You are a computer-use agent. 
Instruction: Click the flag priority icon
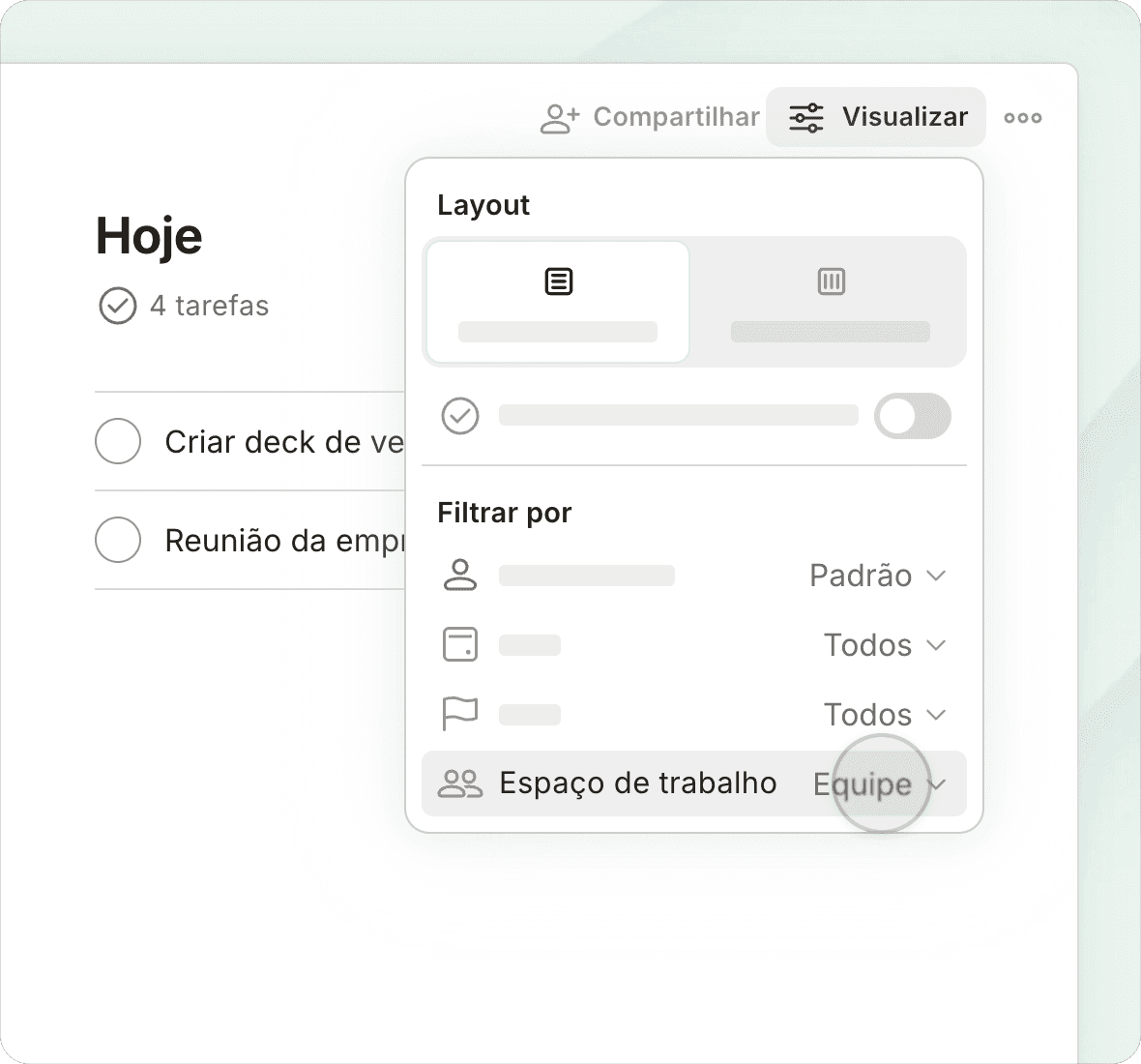[x=460, y=715]
